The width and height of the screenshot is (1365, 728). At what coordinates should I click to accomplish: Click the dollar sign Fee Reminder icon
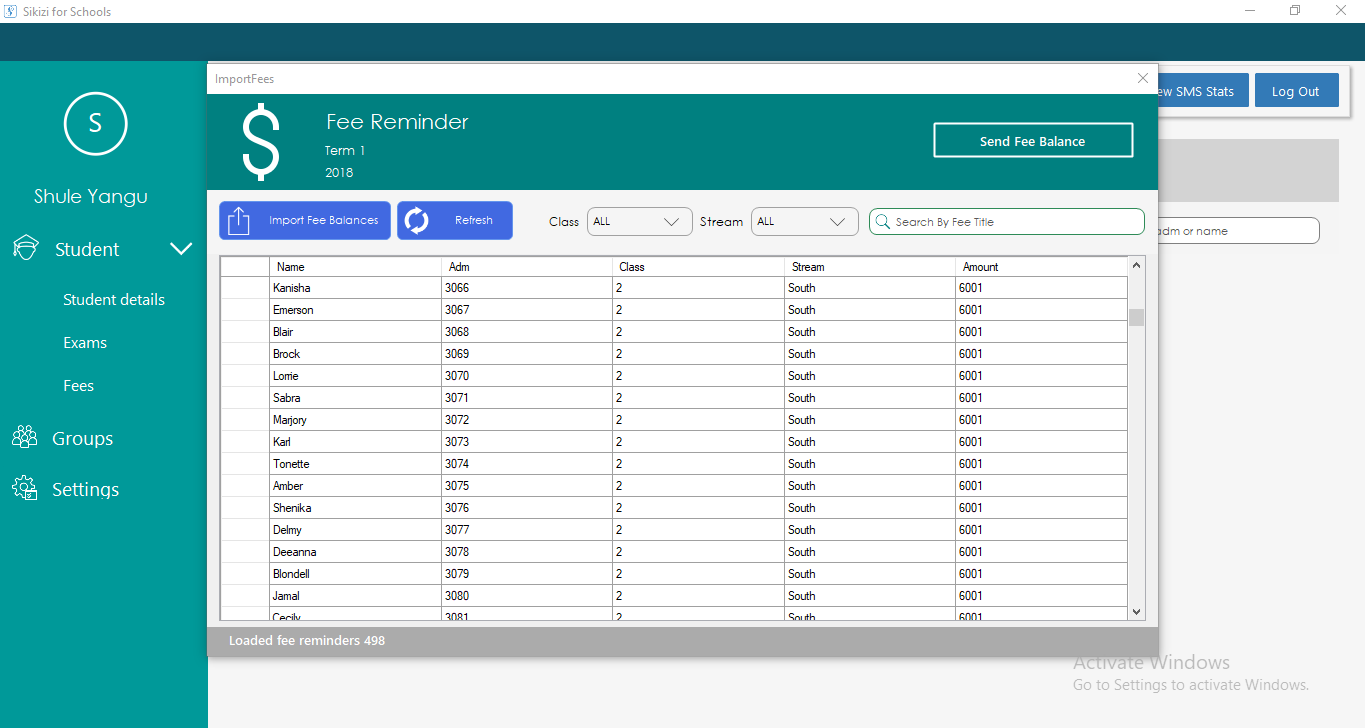click(261, 142)
